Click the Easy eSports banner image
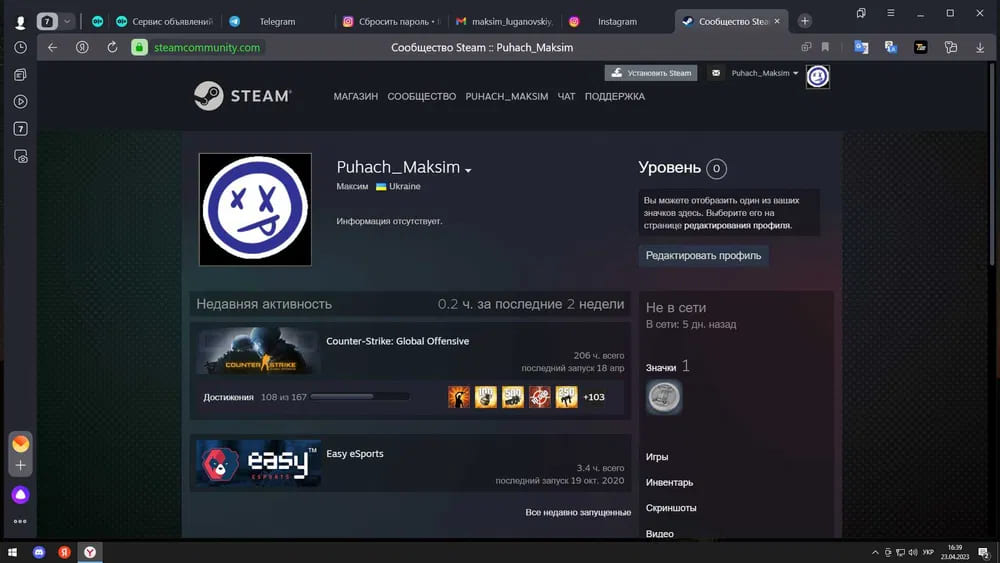 pyautogui.click(x=258, y=464)
